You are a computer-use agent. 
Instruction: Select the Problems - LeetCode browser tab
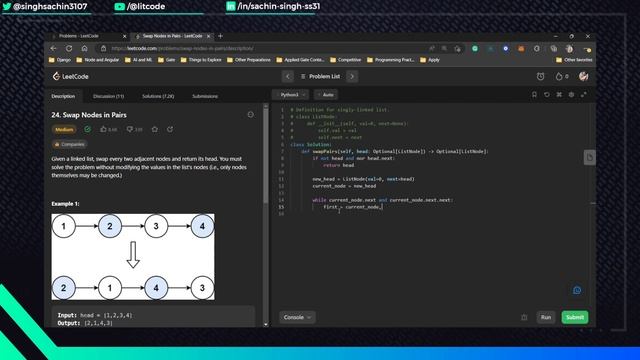[88, 36]
